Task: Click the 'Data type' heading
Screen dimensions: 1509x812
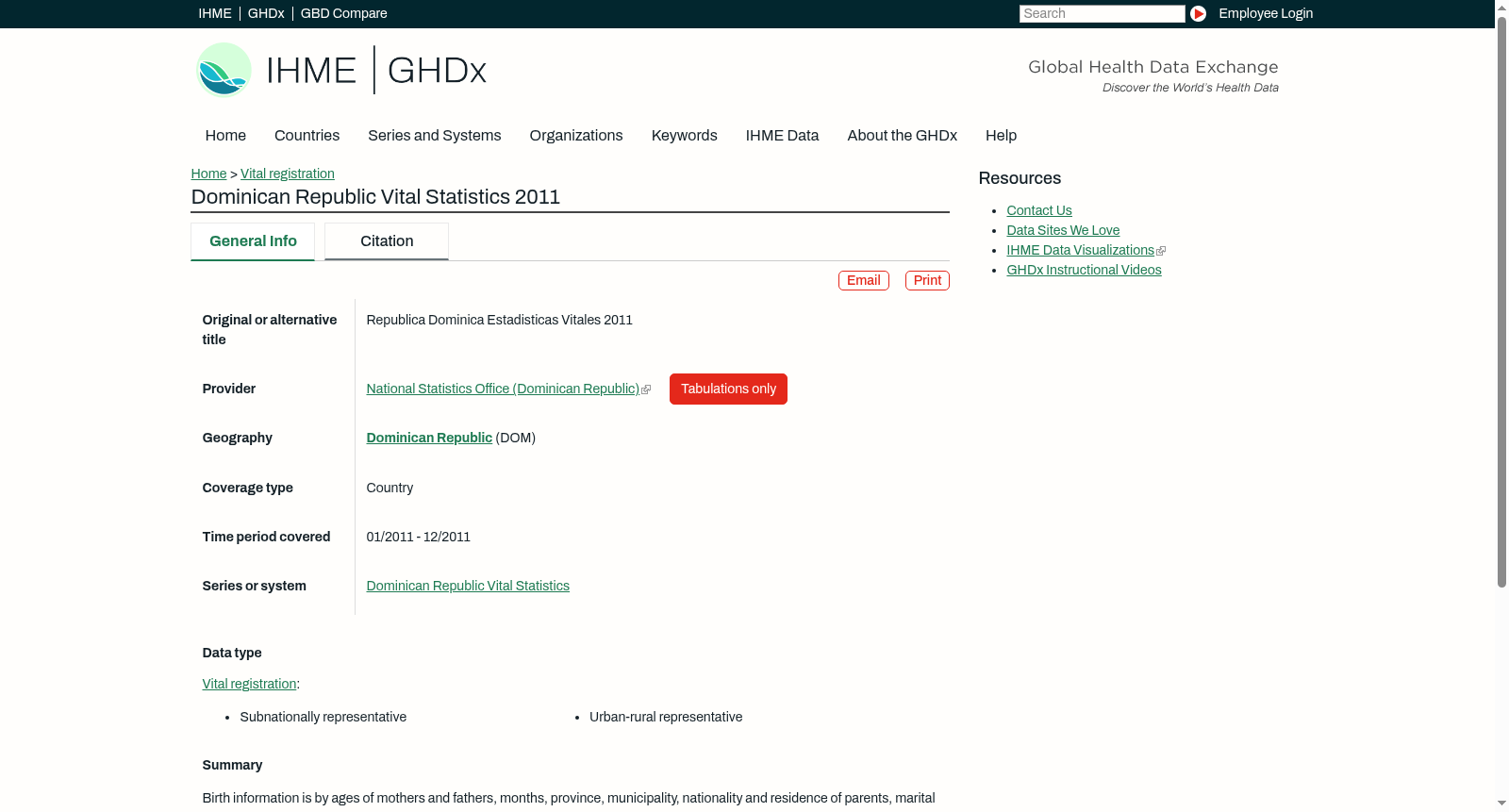Action: point(232,653)
